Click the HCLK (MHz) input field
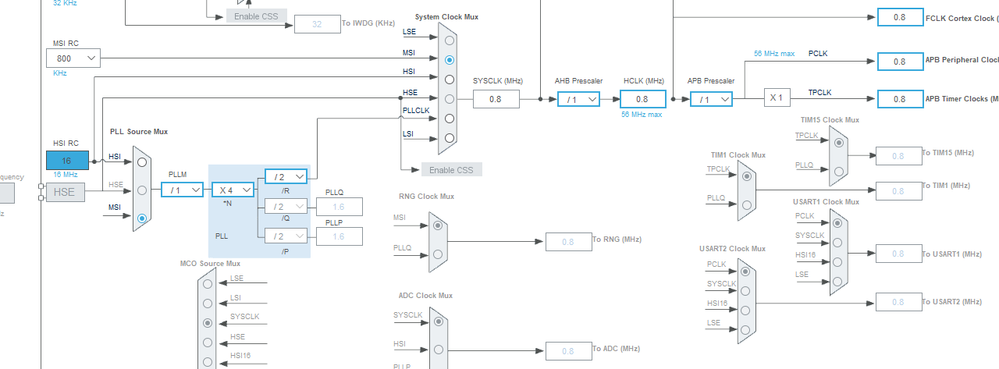The height and width of the screenshot is (369, 999). click(643, 99)
